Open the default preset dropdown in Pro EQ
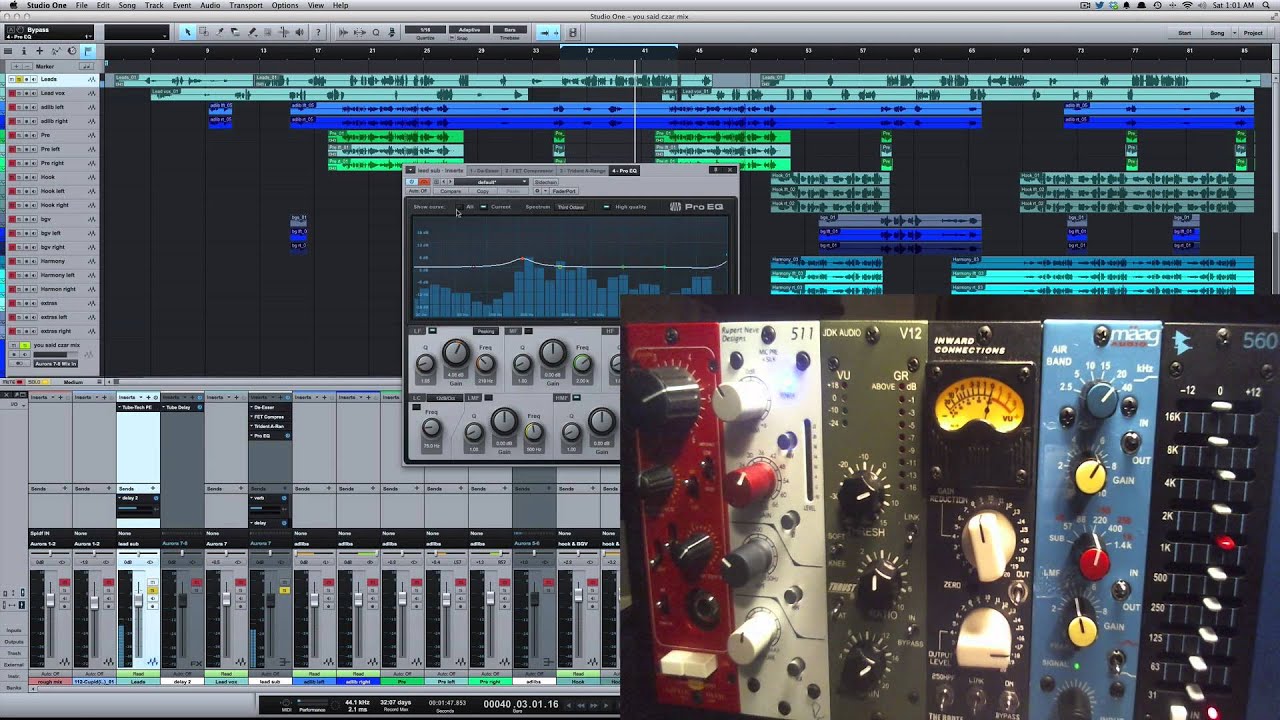The height and width of the screenshot is (720, 1280). point(491,182)
